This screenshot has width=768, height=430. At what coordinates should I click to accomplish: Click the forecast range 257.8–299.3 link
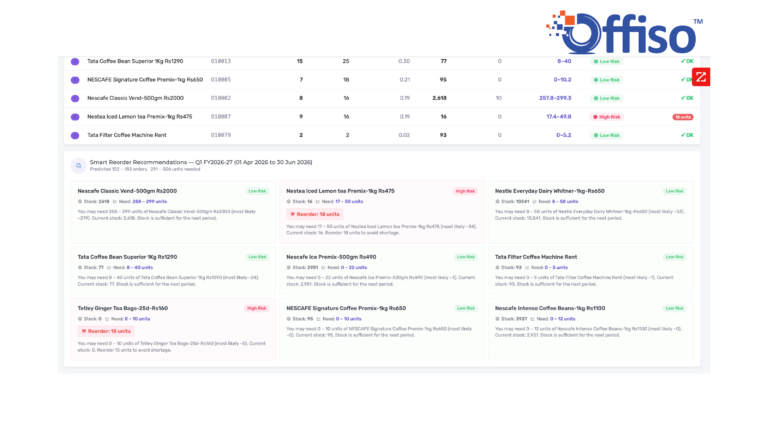[x=554, y=98]
